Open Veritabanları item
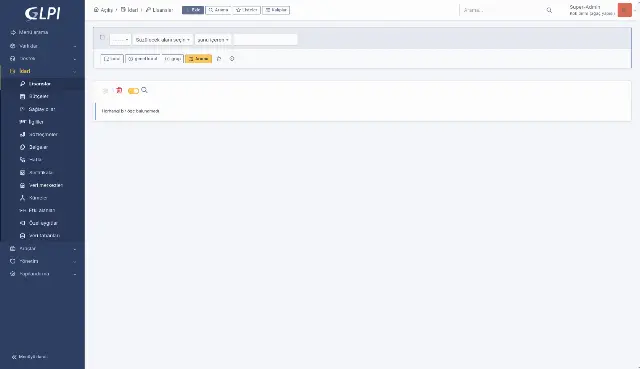This screenshot has height=369, width=640. (42, 236)
